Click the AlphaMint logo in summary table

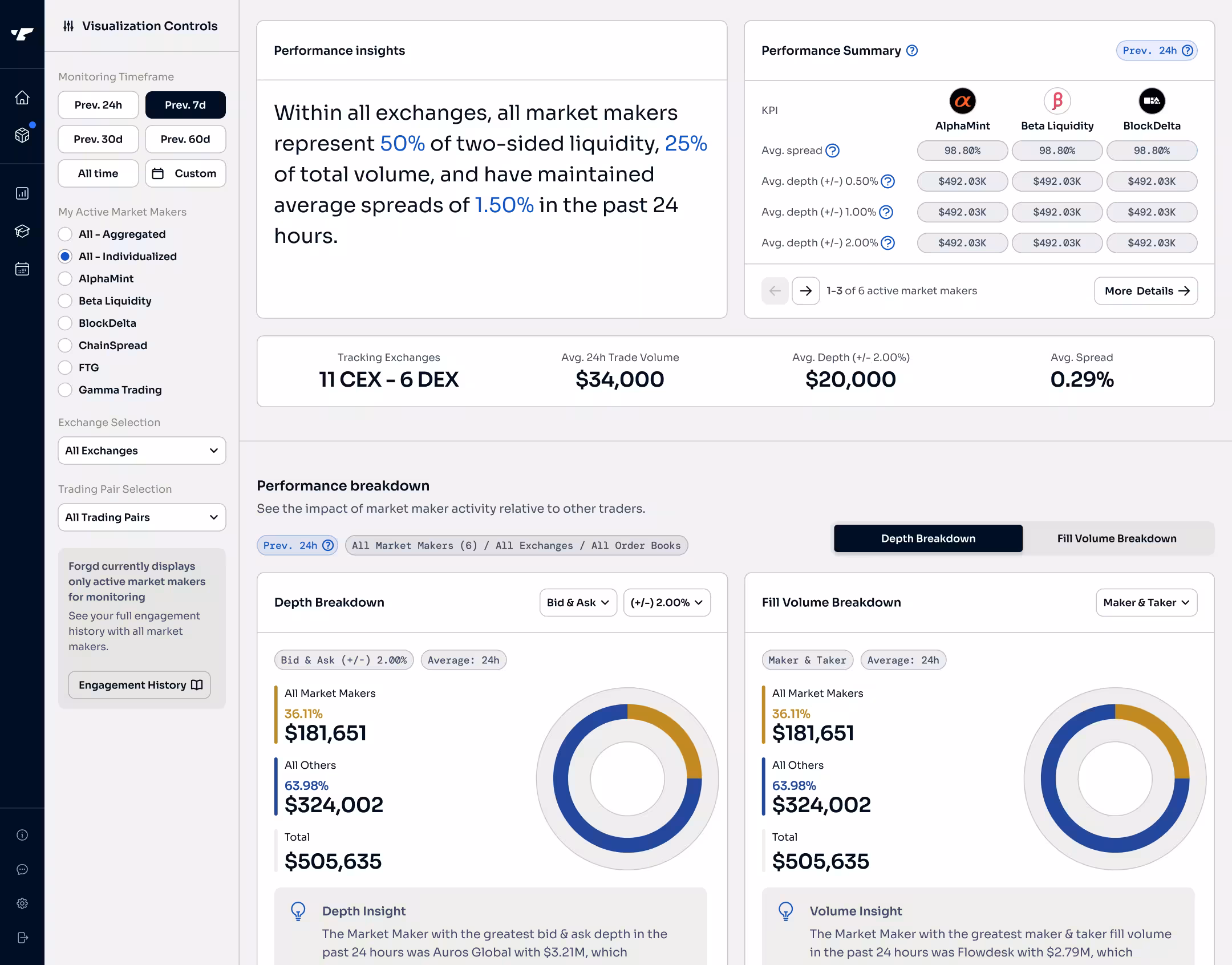[x=962, y=101]
